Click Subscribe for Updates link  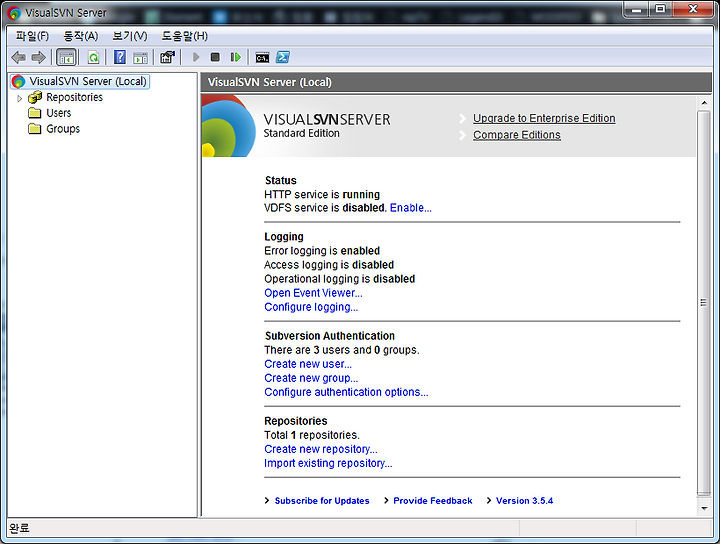click(x=322, y=501)
